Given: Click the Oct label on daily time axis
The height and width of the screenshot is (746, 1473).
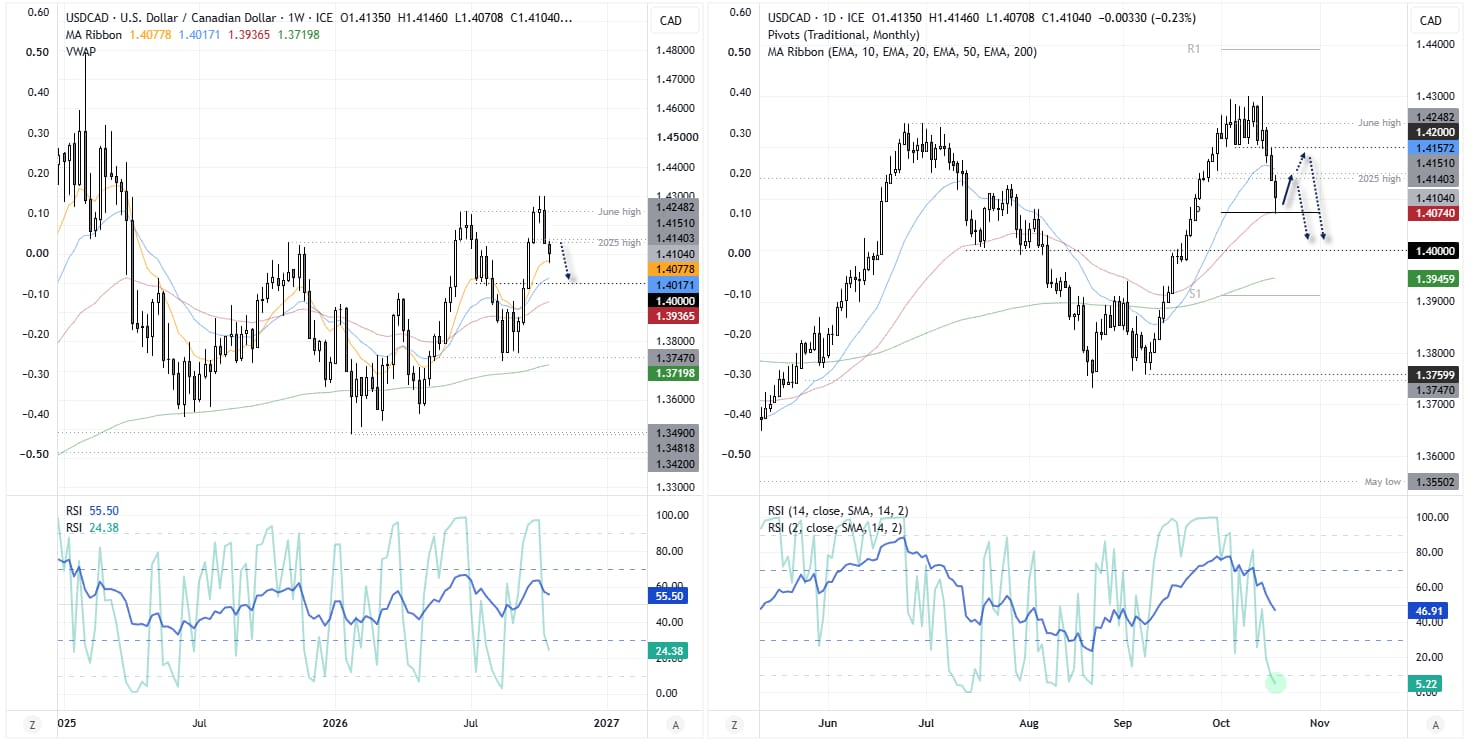Looking at the screenshot, I should pos(1219,721).
